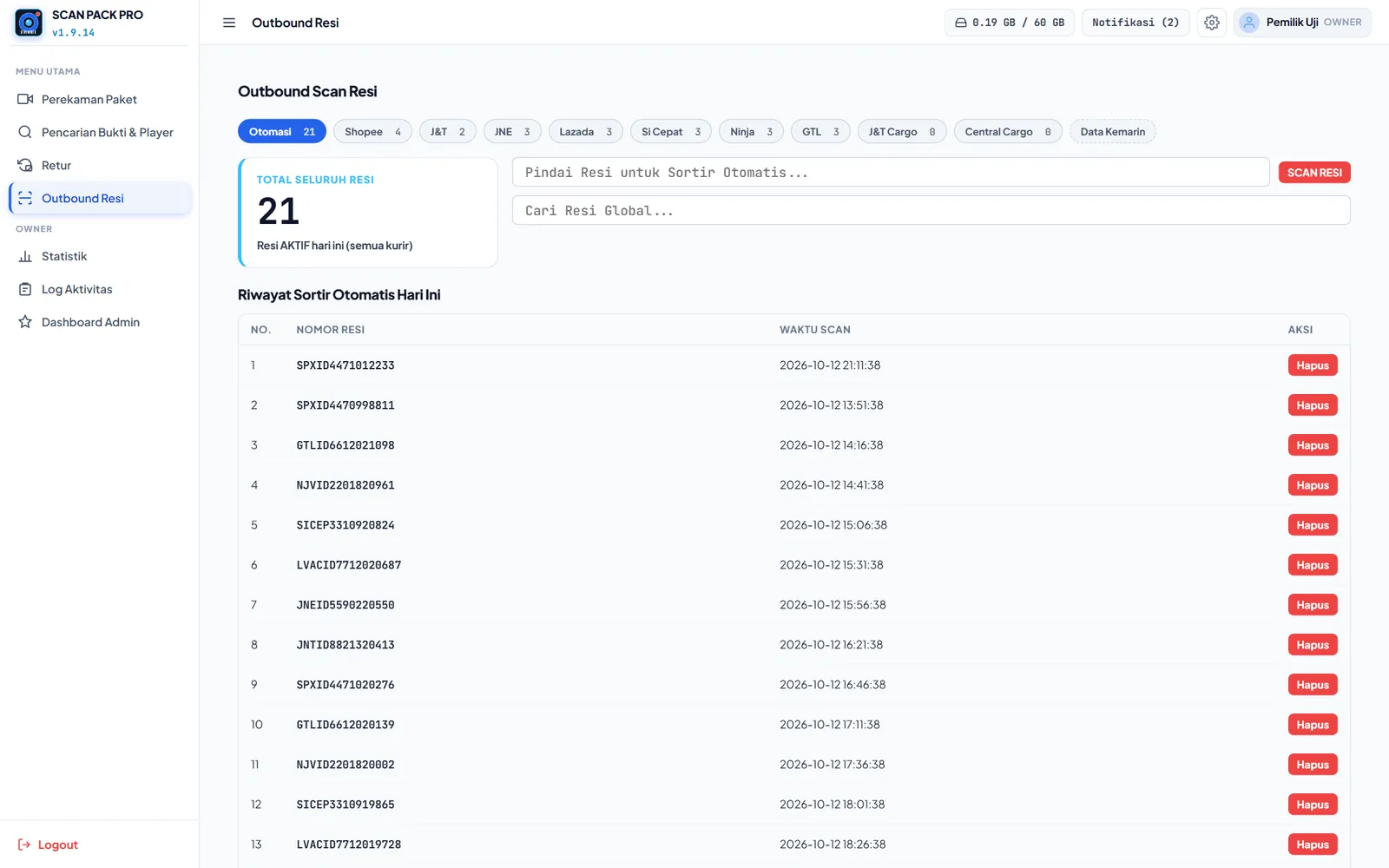Select the Otomasi 21 tab
This screenshot has width=1389, height=868.
pyautogui.click(x=282, y=132)
